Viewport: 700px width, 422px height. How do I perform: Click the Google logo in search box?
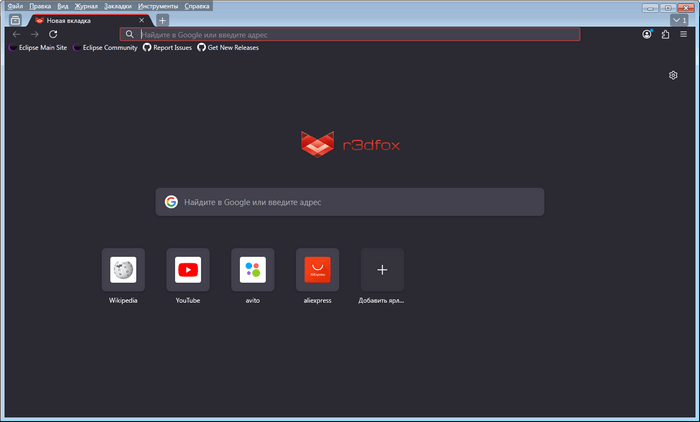171,202
